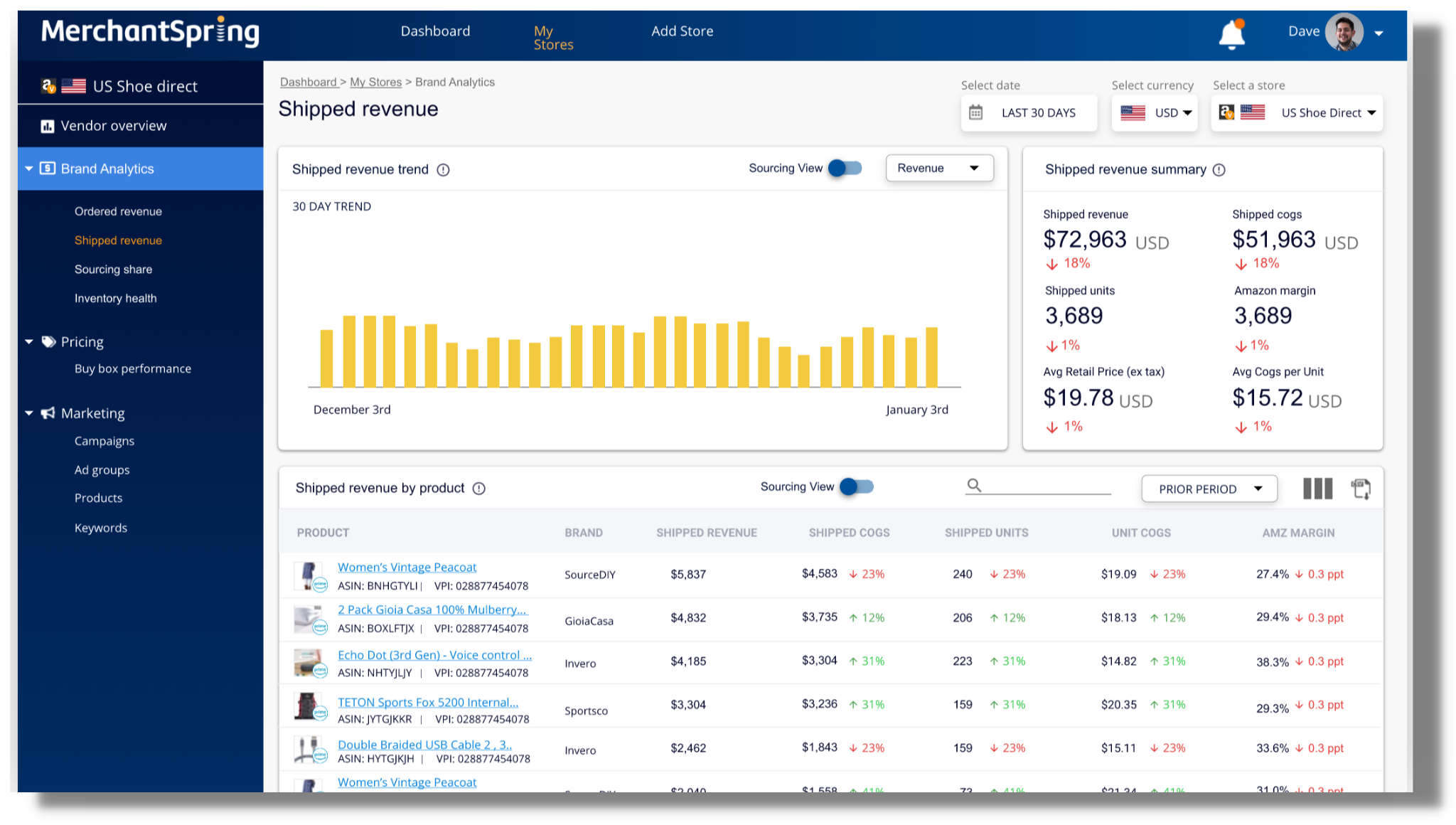1456x825 pixels.
Task: Click the Pricing tag icon
Action: (48, 342)
